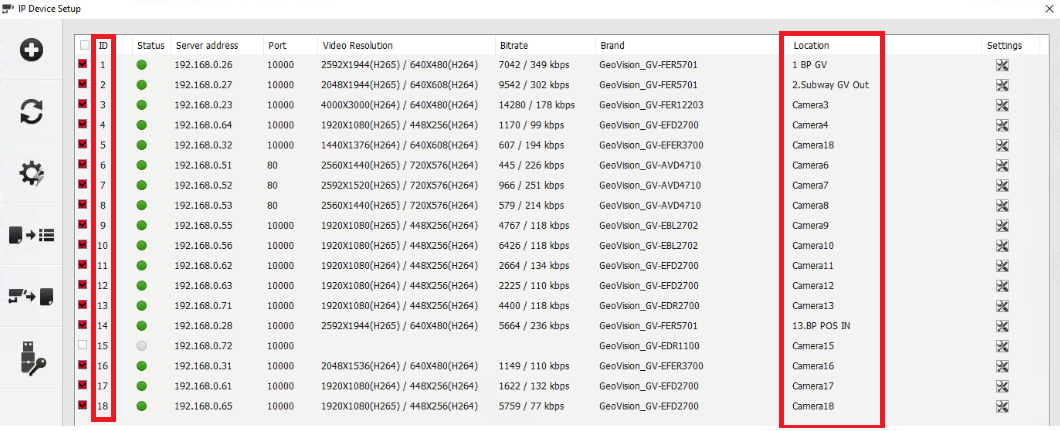The image size is (1060, 431).
Task: Click bitrate 6426 / 118 kbps
Action: pyautogui.click(x=533, y=246)
